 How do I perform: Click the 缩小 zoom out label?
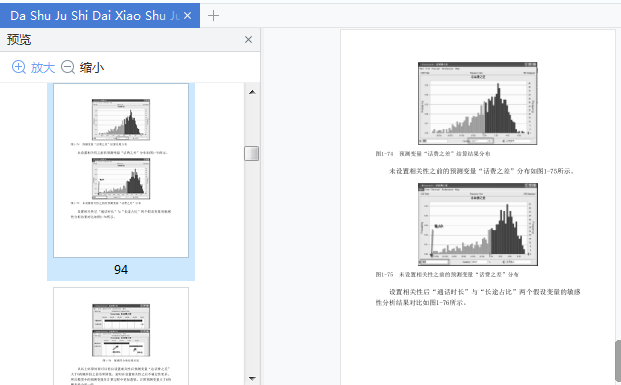(x=91, y=67)
